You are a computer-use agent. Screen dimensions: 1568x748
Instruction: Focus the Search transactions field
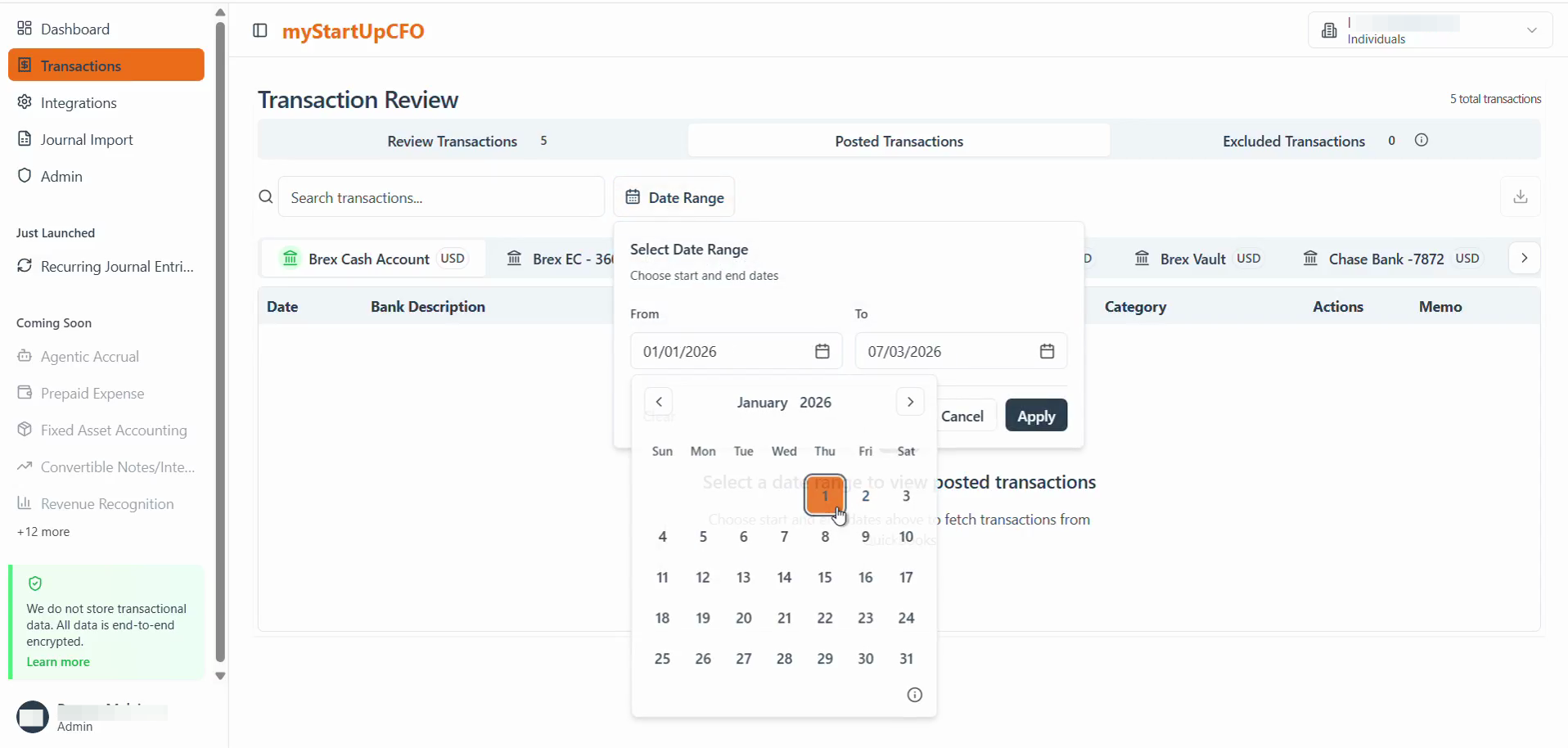tap(441, 197)
